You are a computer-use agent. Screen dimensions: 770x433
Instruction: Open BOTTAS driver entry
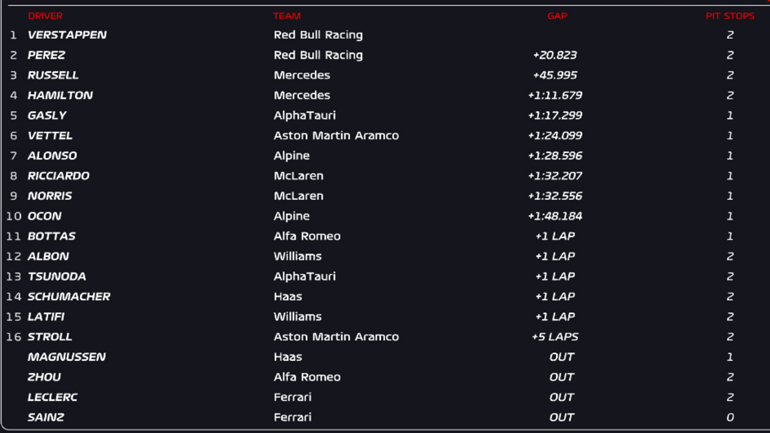tap(52, 236)
